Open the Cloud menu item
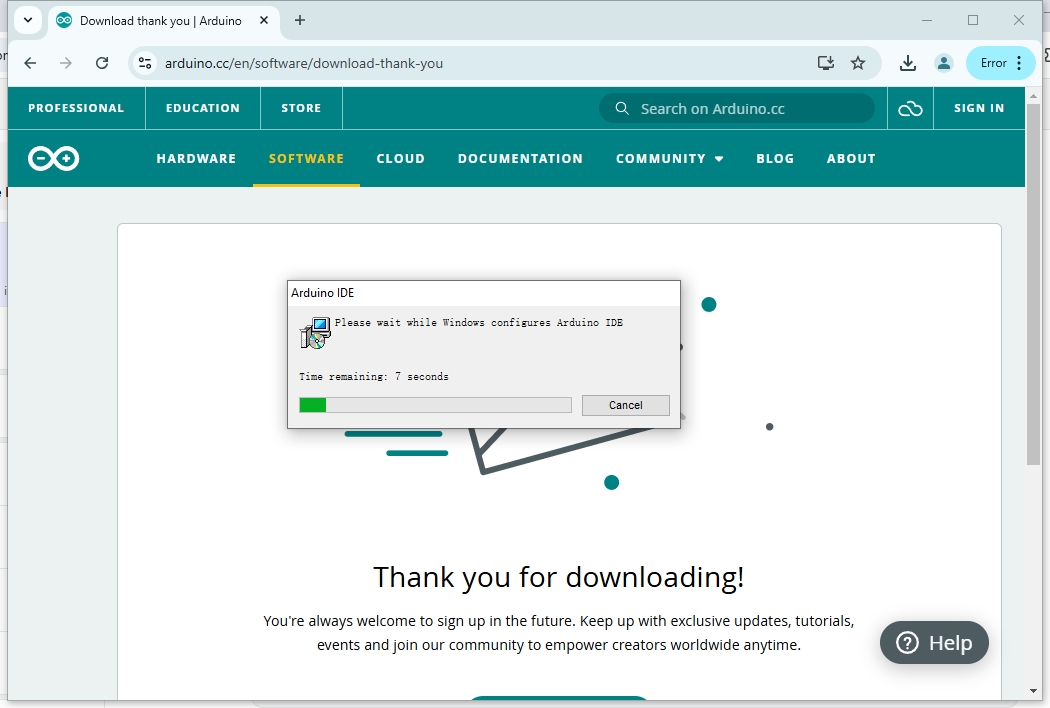The width and height of the screenshot is (1050, 708). point(400,159)
